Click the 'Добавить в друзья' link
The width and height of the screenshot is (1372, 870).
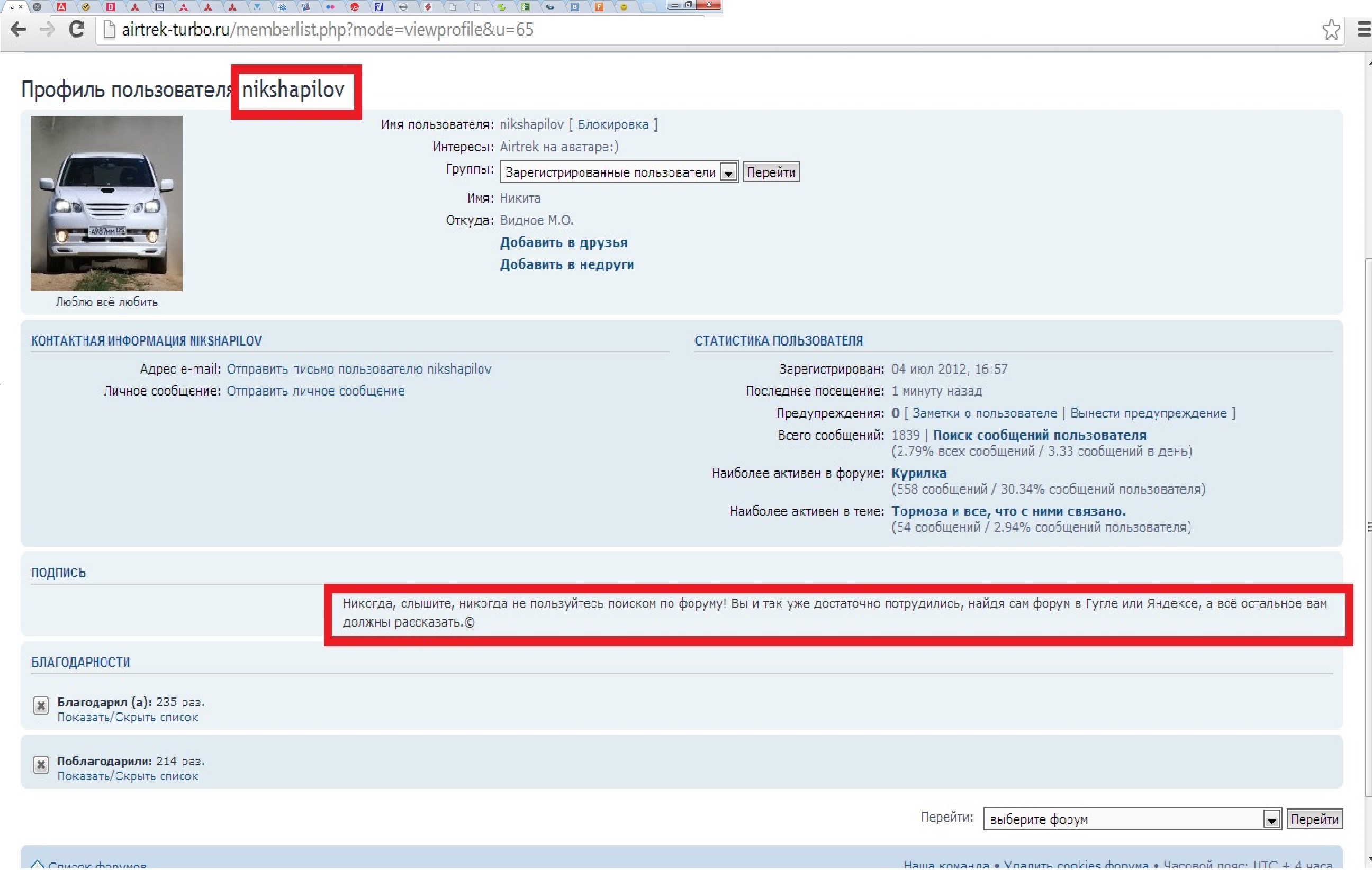coord(564,243)
